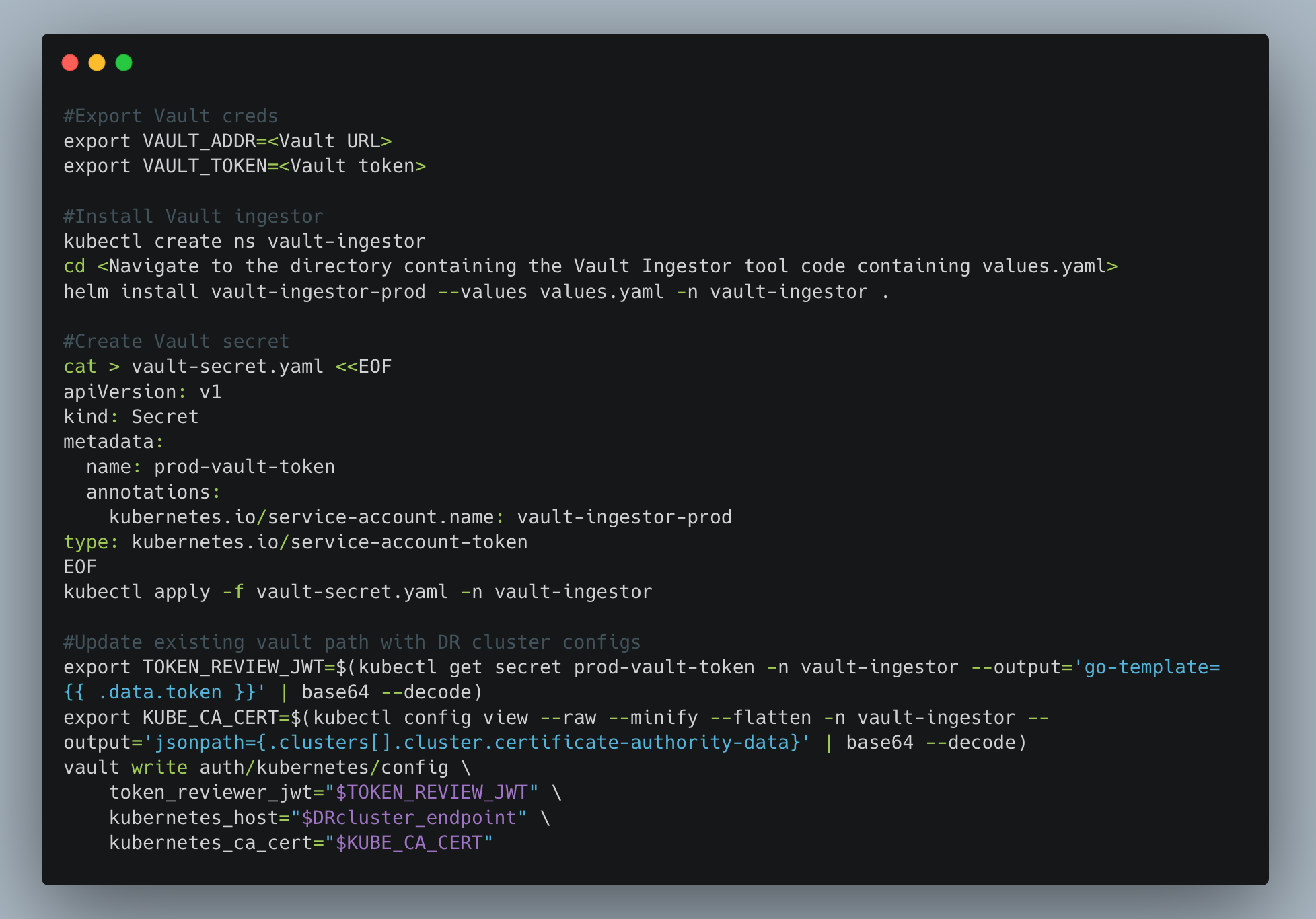Viewport: 1316px width, 919px height.
Task: Click the yellow minimize window dot
Action: tap(97, 63)
